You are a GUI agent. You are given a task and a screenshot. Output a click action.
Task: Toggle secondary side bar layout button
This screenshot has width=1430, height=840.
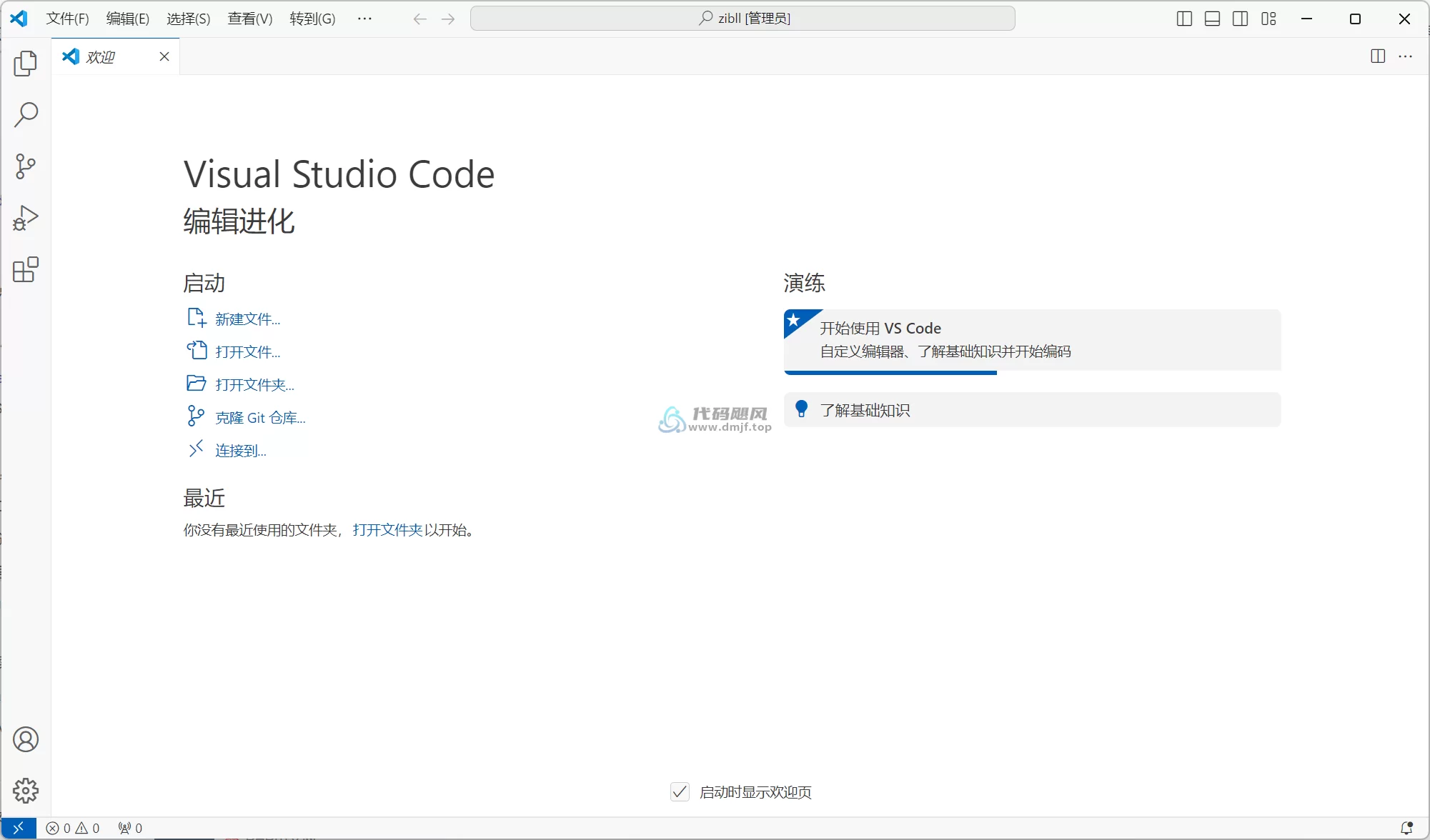click(1241, 19)
